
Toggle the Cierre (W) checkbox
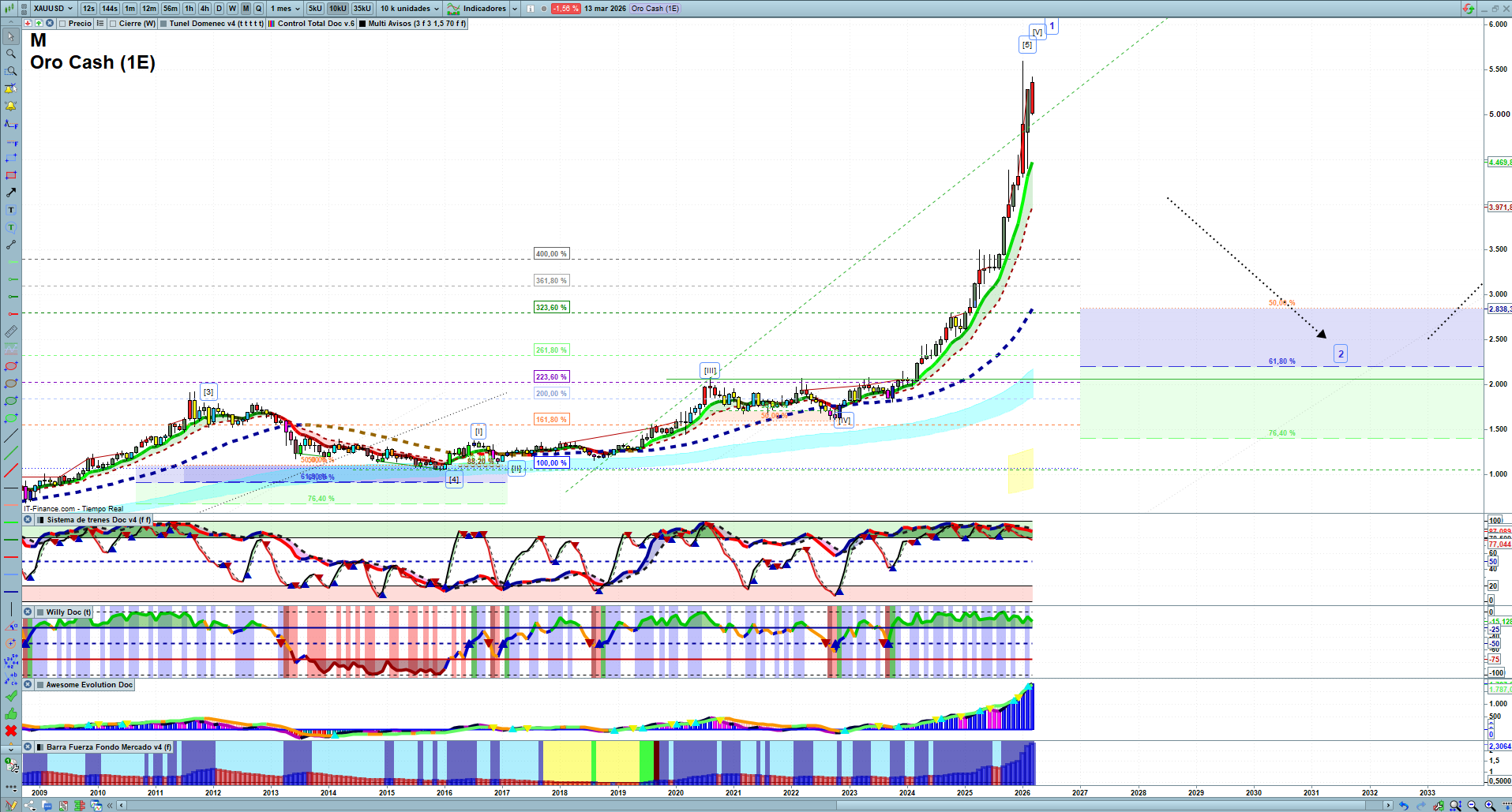(114, 24)
